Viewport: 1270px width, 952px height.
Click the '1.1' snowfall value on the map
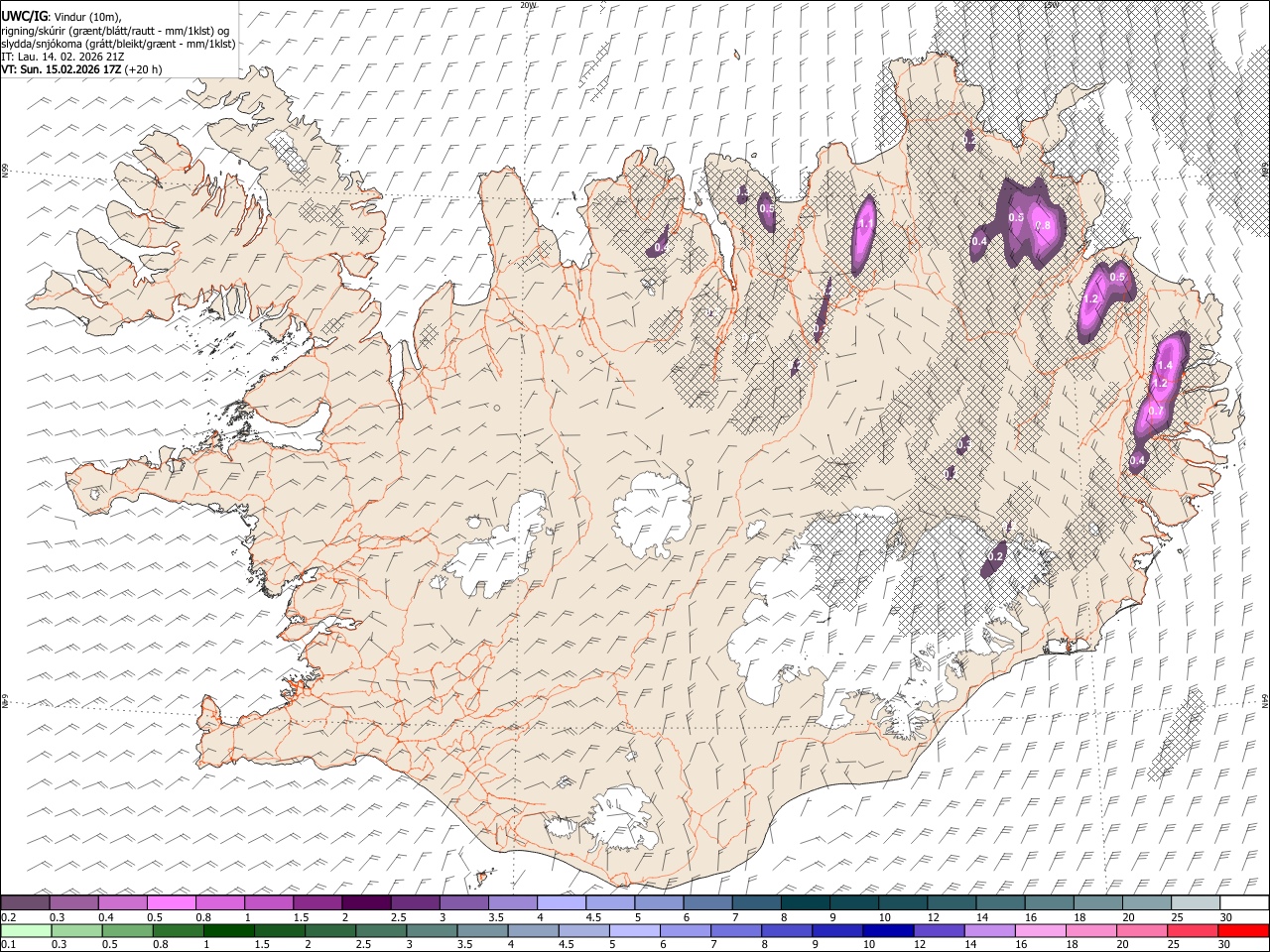(864, 224)
